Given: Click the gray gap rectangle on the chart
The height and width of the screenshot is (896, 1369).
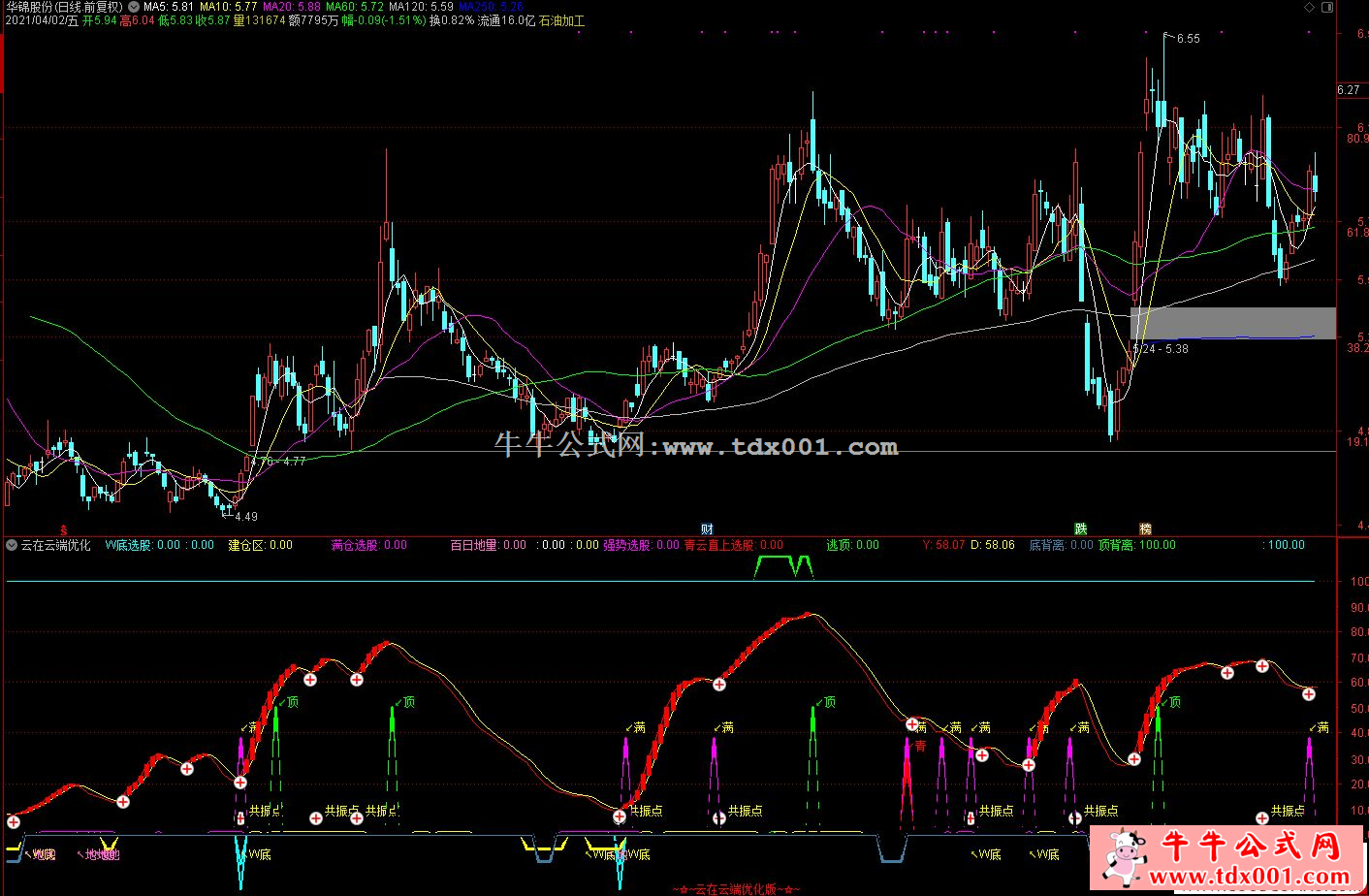Looking at the screenshot, I should tap(1233, 323).
